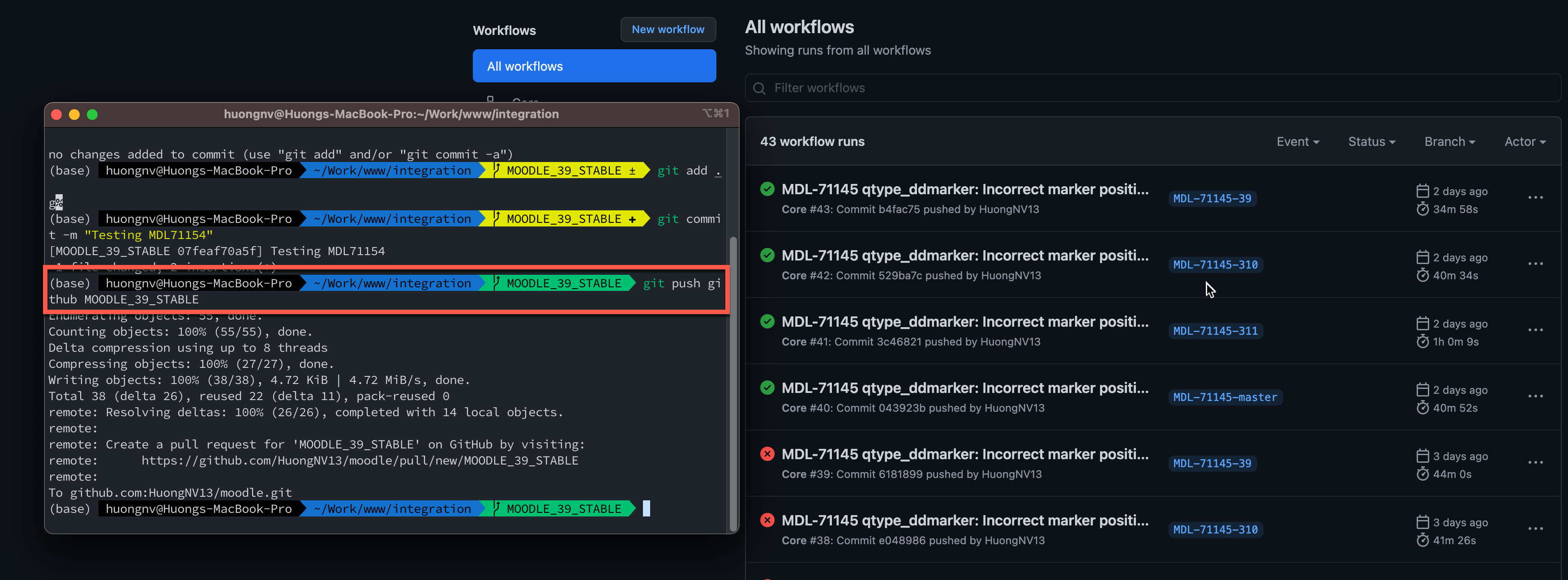Click the success status icon for Core #41 run
The image size is (1568, 580).
pyautogui.click(x=767, y=321)
